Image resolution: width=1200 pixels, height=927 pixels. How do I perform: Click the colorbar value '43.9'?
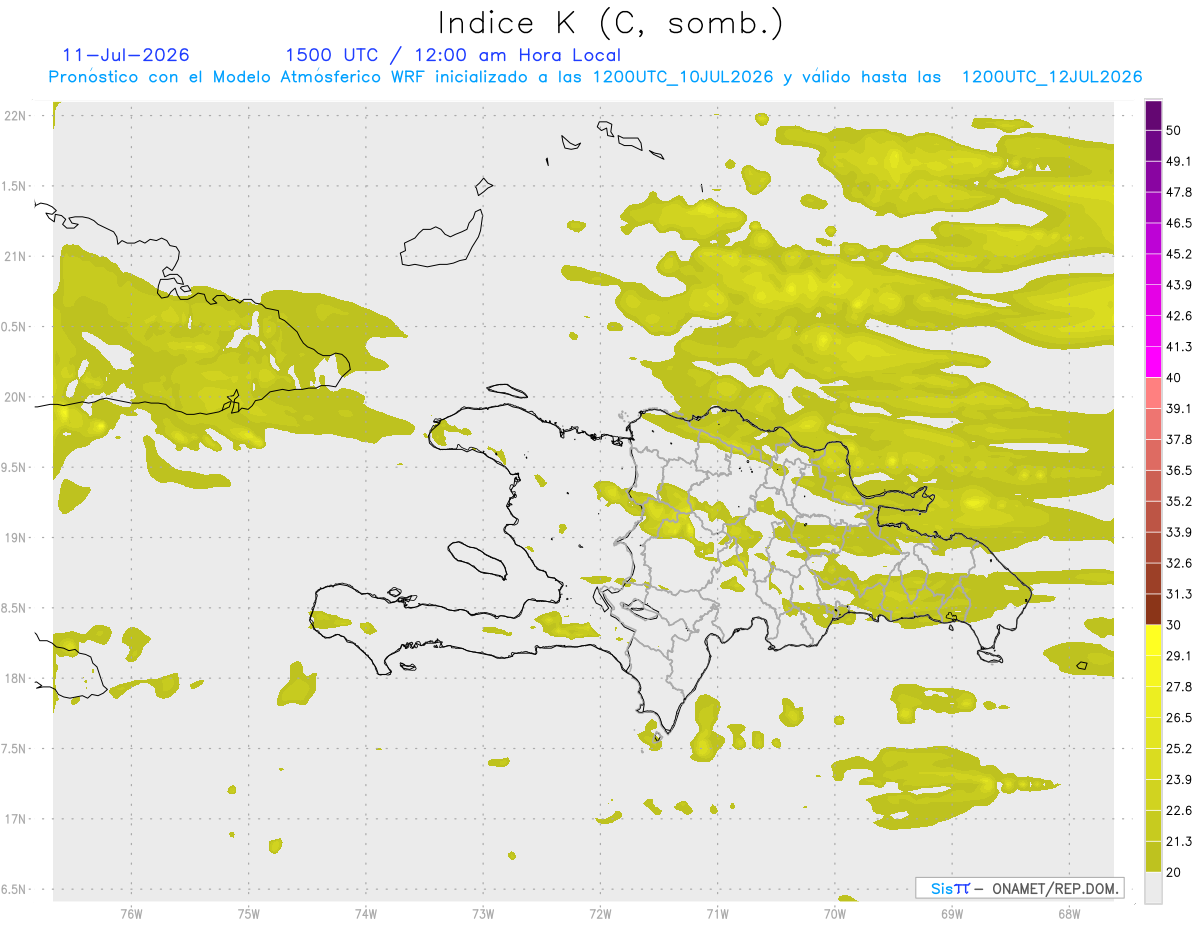click(1178, 285)
